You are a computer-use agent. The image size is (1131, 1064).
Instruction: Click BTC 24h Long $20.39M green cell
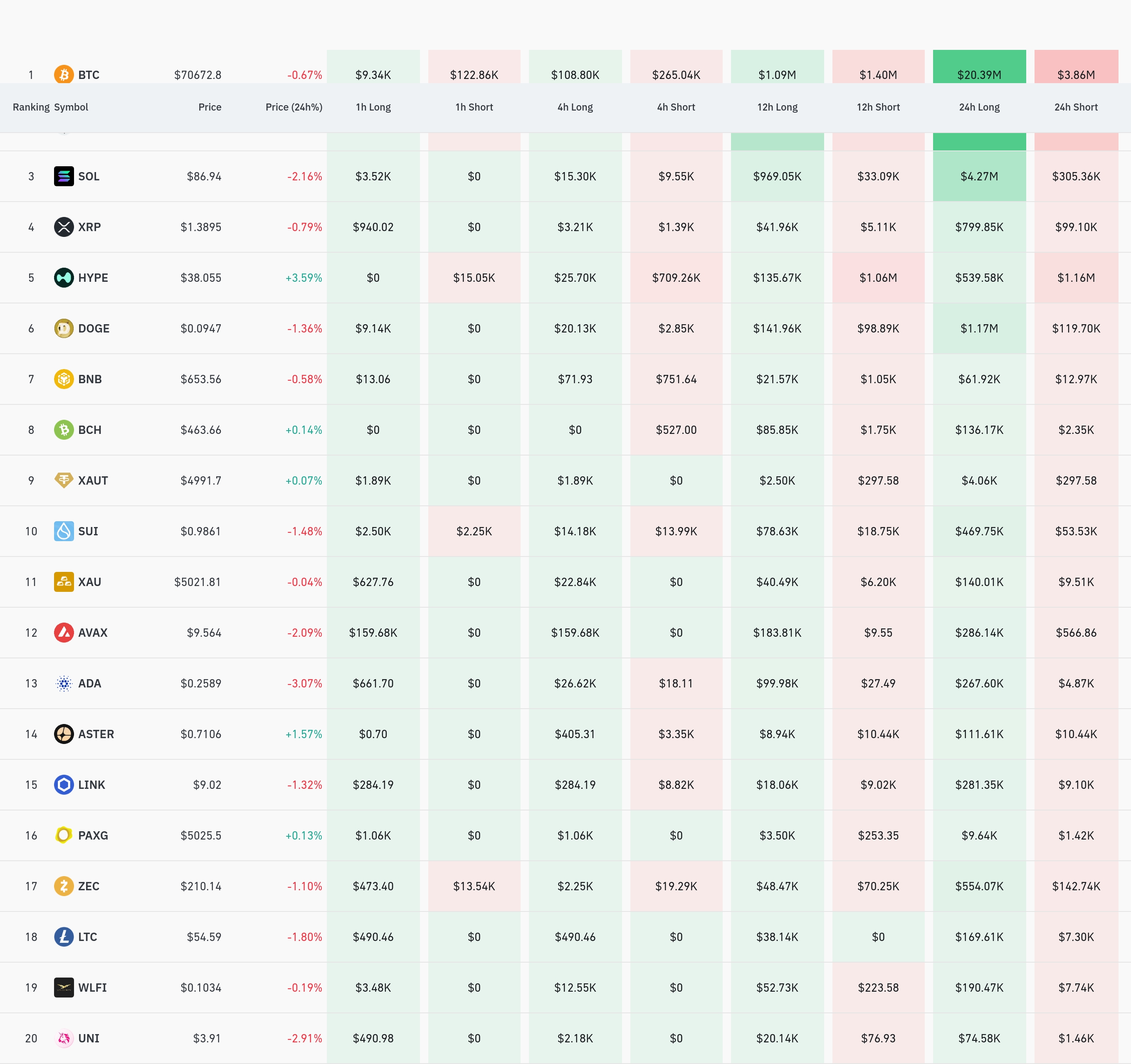(x=979, y=74)
